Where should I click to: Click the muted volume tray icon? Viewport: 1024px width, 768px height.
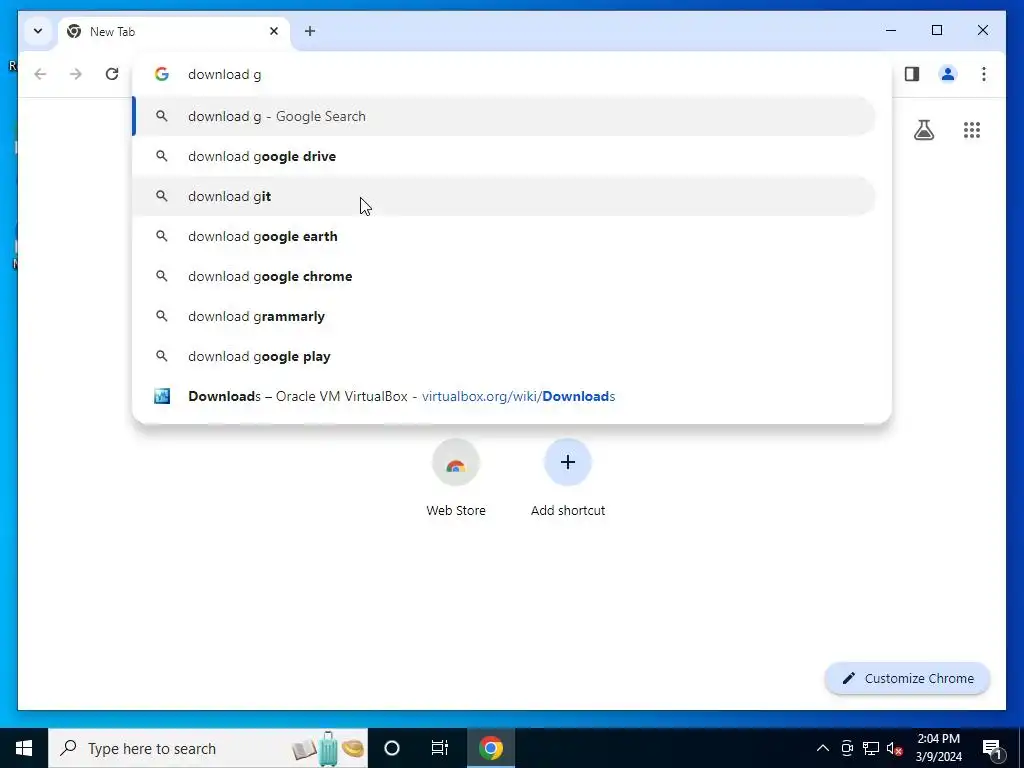(x=895, y=748)
